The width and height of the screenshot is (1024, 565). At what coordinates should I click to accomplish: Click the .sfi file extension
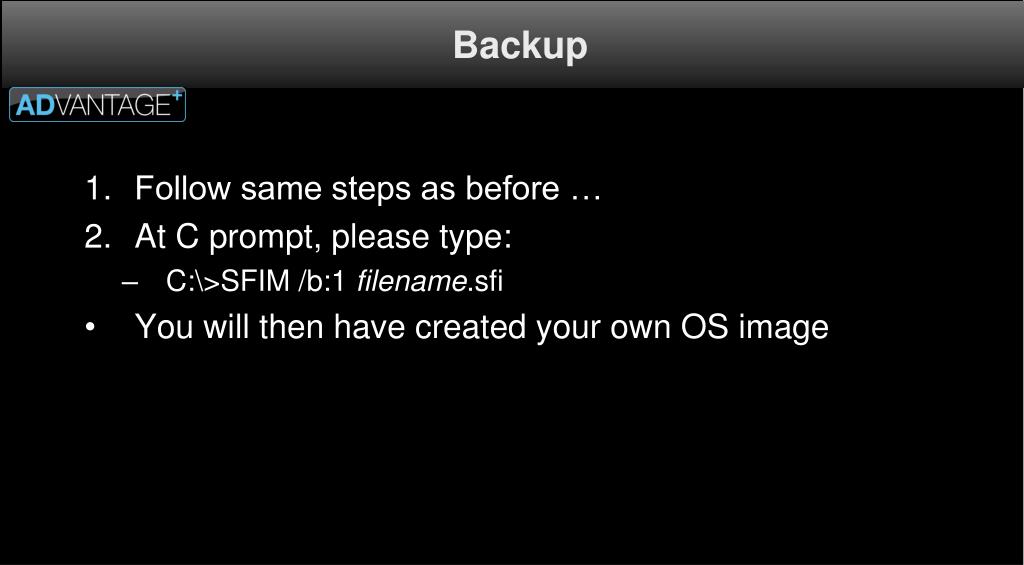(485, 282)
